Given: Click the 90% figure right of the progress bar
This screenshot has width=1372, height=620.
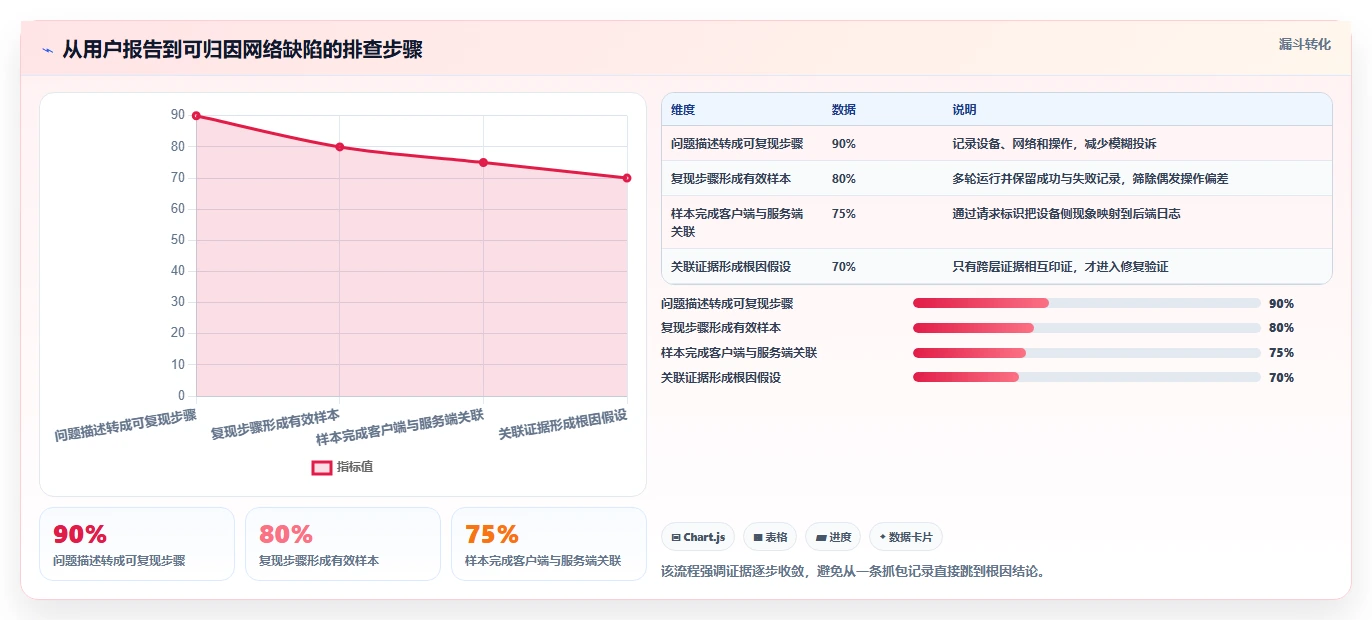Looking at the screenshot, I should [1281, 304].
